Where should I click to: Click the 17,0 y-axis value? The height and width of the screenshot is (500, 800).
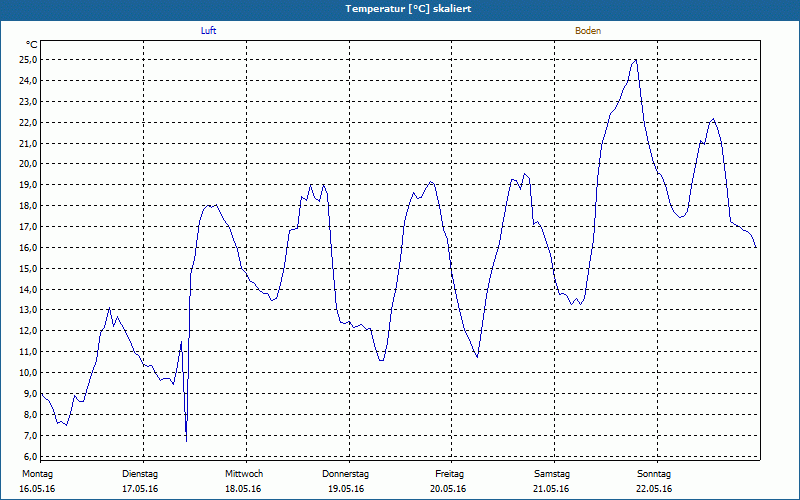pos(29,227)
